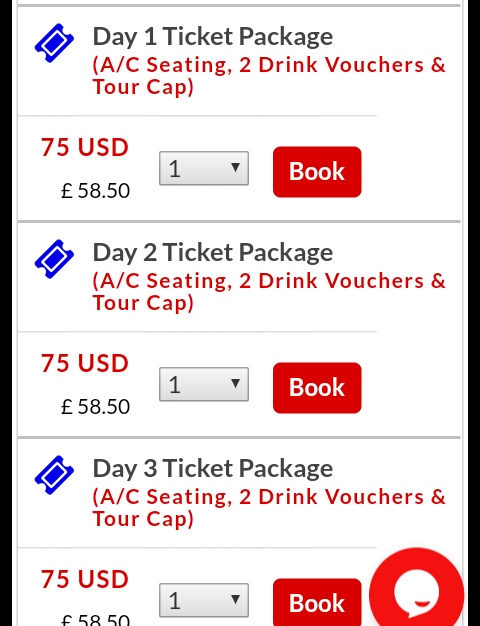This screenshot has width=480, height=626.
Task: Click Day 1 A/C Seating description text
Action: click(x=269, y=76)
